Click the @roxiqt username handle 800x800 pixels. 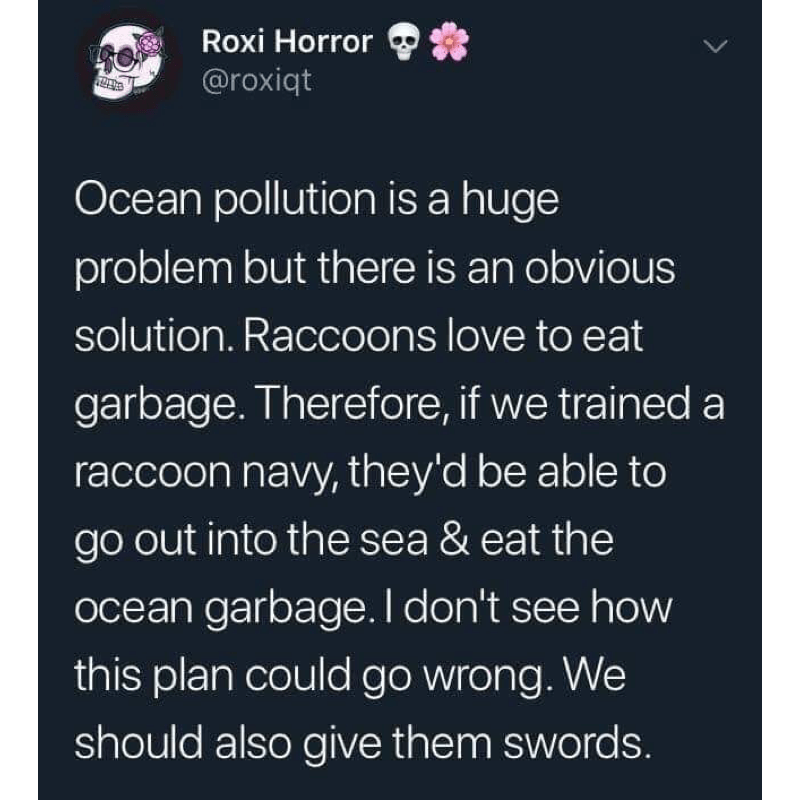click(x=257, y=80)
